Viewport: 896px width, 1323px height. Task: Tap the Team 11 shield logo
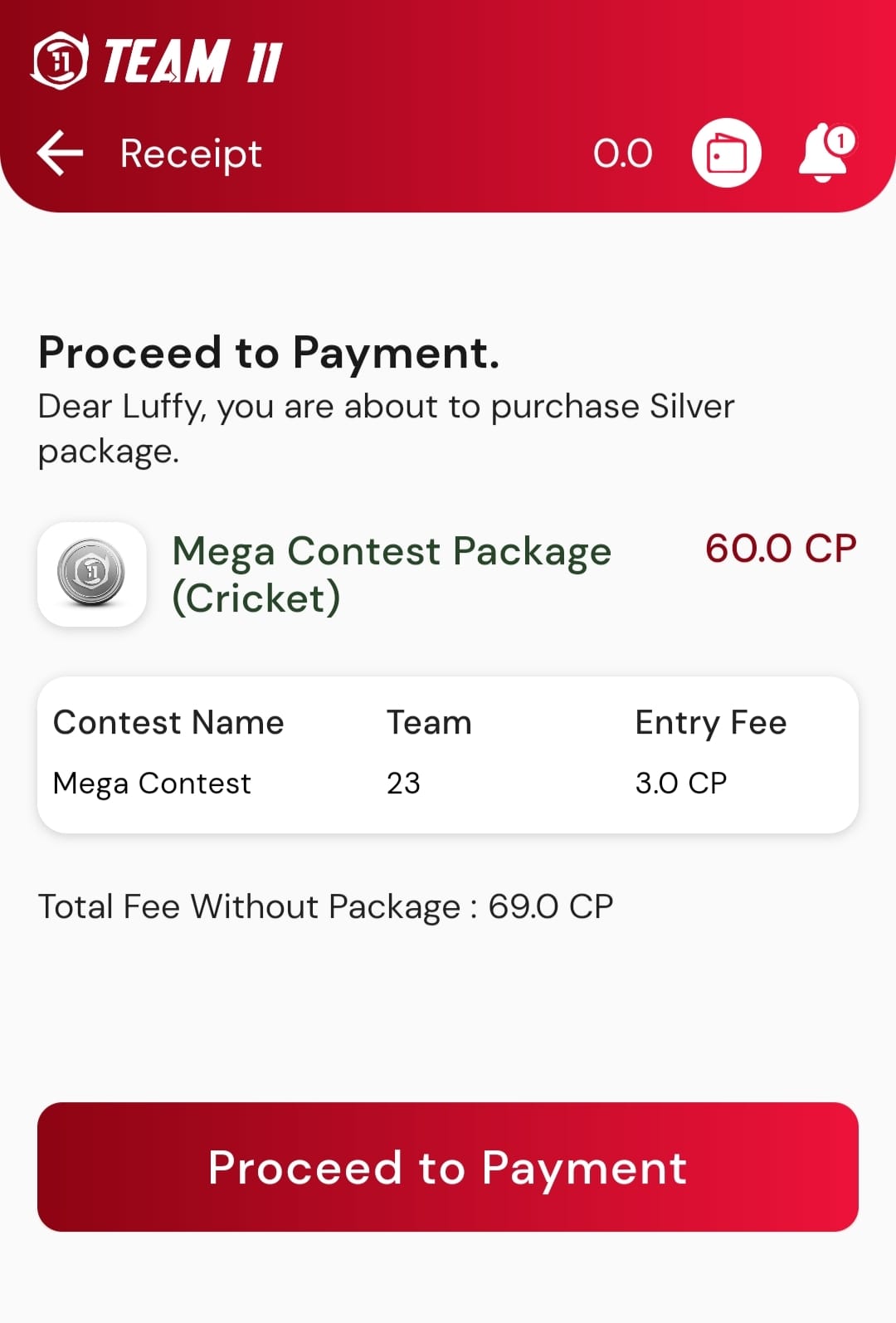coord(59,61)
